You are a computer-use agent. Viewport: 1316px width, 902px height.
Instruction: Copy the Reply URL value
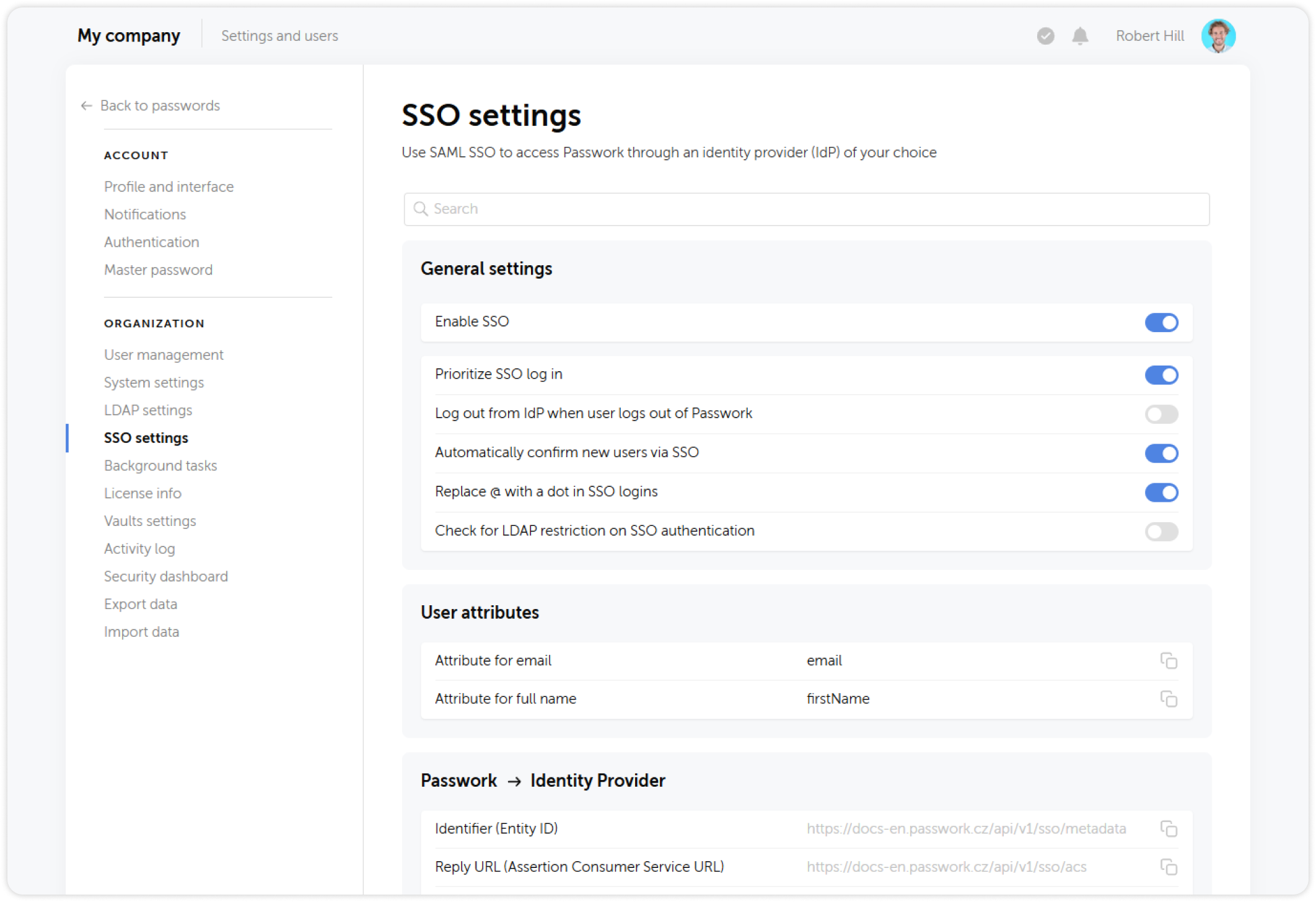pyautogui.click(x=1170, y=867)
